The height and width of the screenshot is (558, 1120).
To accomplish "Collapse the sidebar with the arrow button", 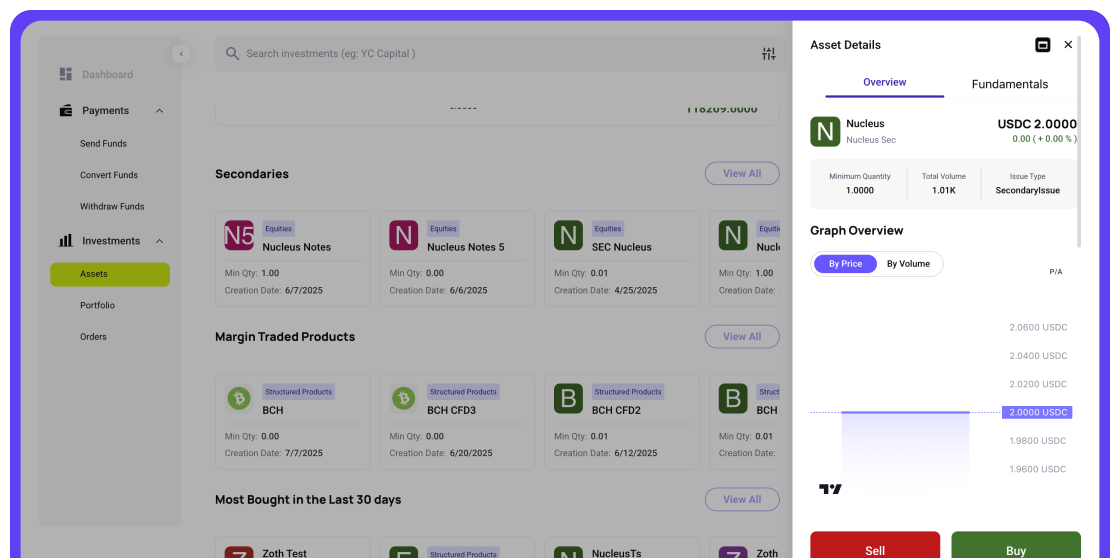I will pyautogui.click(x=181, y=54).
